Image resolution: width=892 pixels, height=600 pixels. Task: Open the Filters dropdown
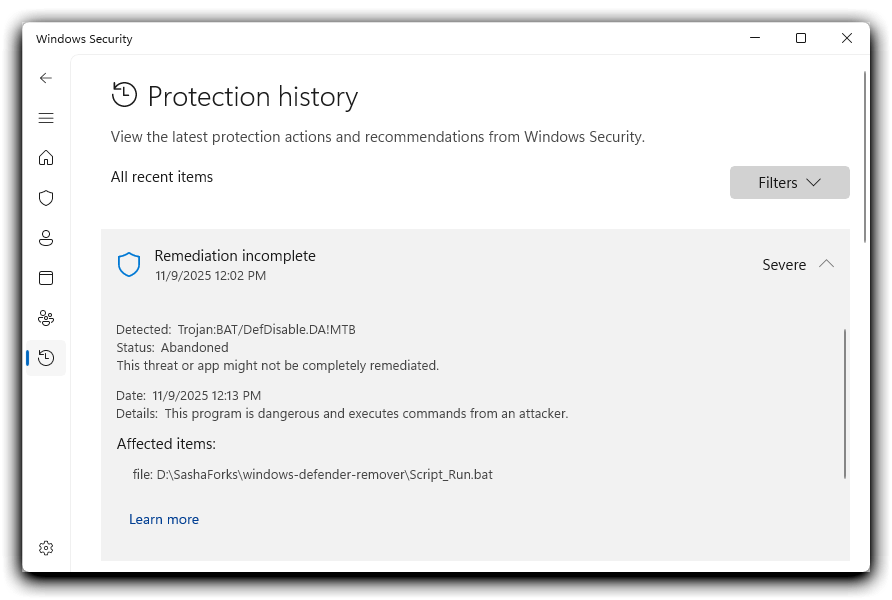(789, 182)
